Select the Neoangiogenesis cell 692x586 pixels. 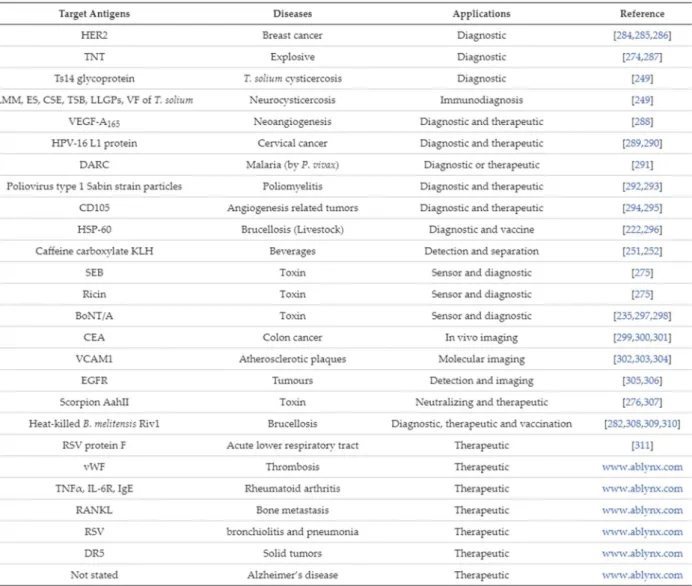(x=293, y=122)
